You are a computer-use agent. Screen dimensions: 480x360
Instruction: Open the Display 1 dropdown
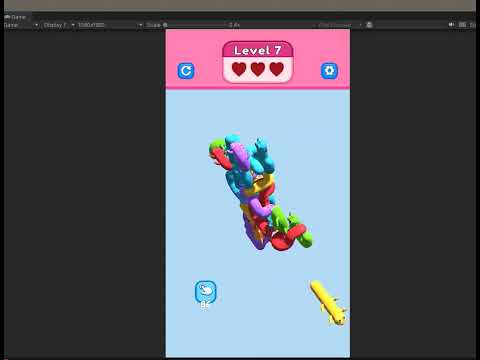(x=59, y=25)
